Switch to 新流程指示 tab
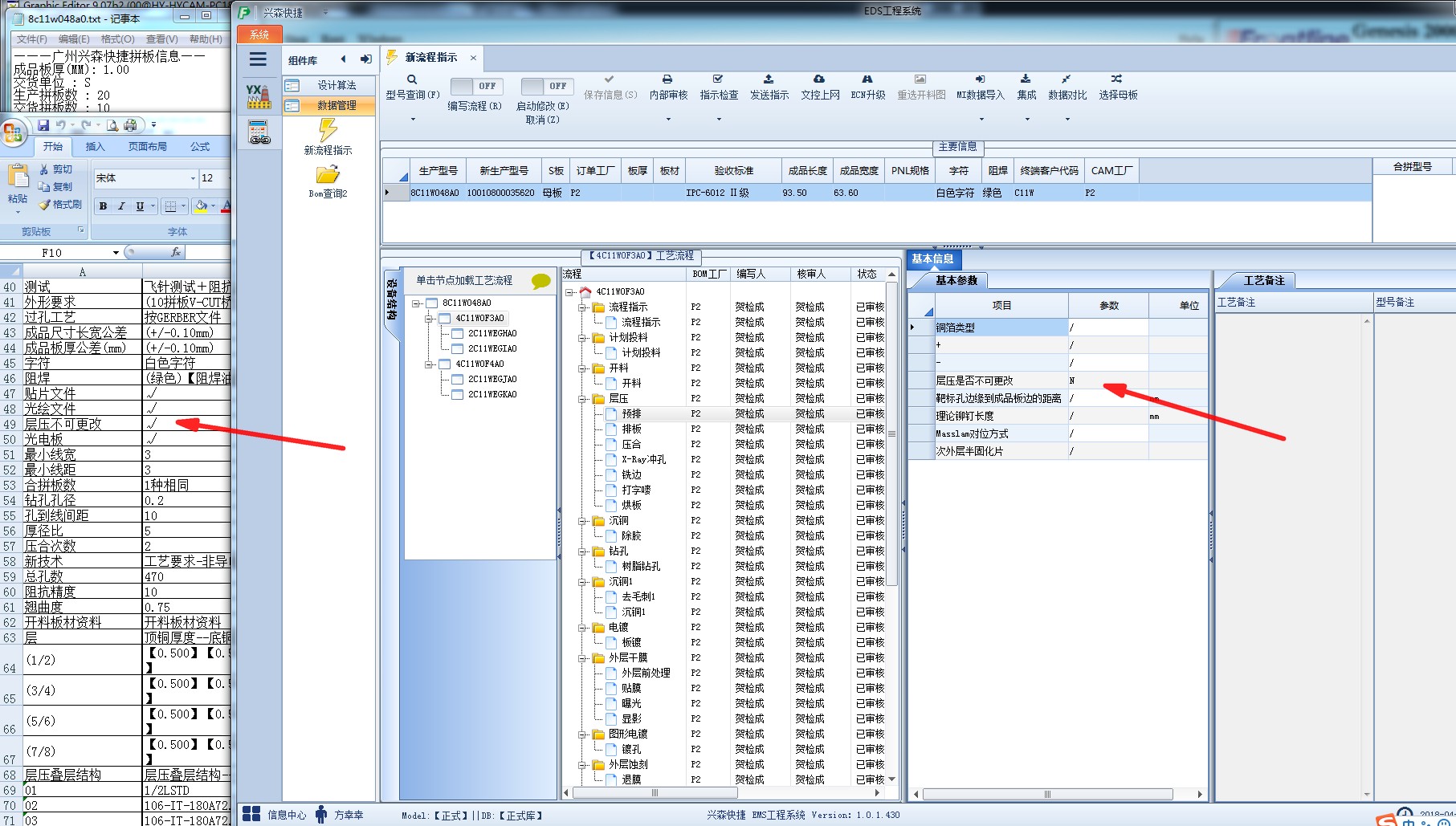1456x826 pixels. pos(430,58)
